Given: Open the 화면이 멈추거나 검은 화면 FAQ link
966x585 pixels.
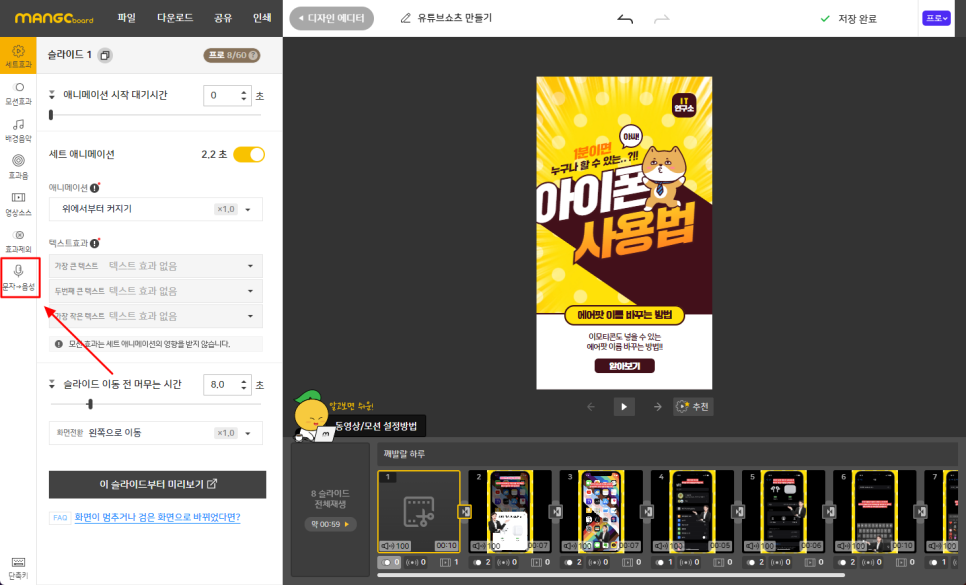Looking at the screenshot, I should (x=157, y=517).
